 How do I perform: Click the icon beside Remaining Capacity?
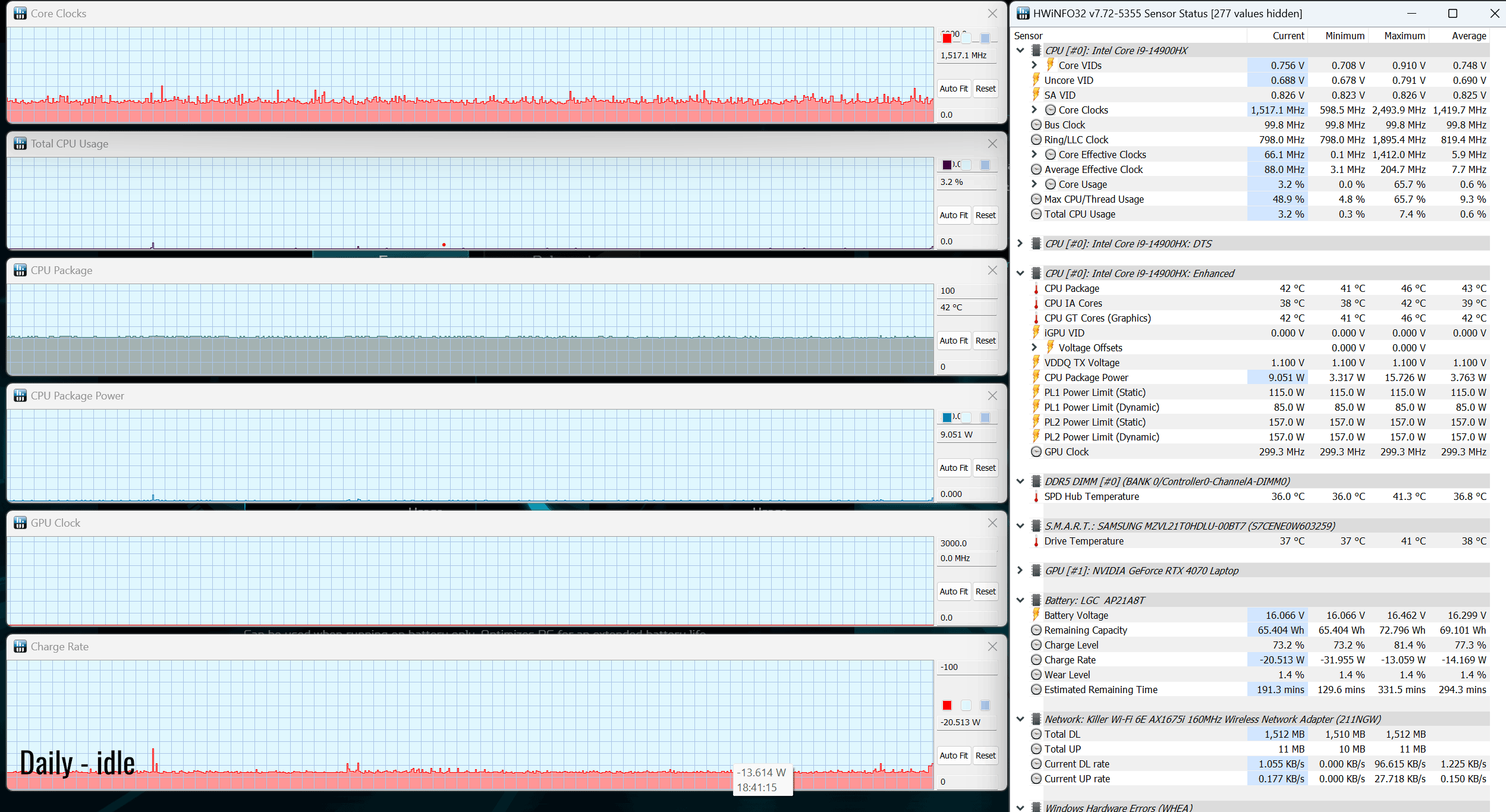point(1036,630)
